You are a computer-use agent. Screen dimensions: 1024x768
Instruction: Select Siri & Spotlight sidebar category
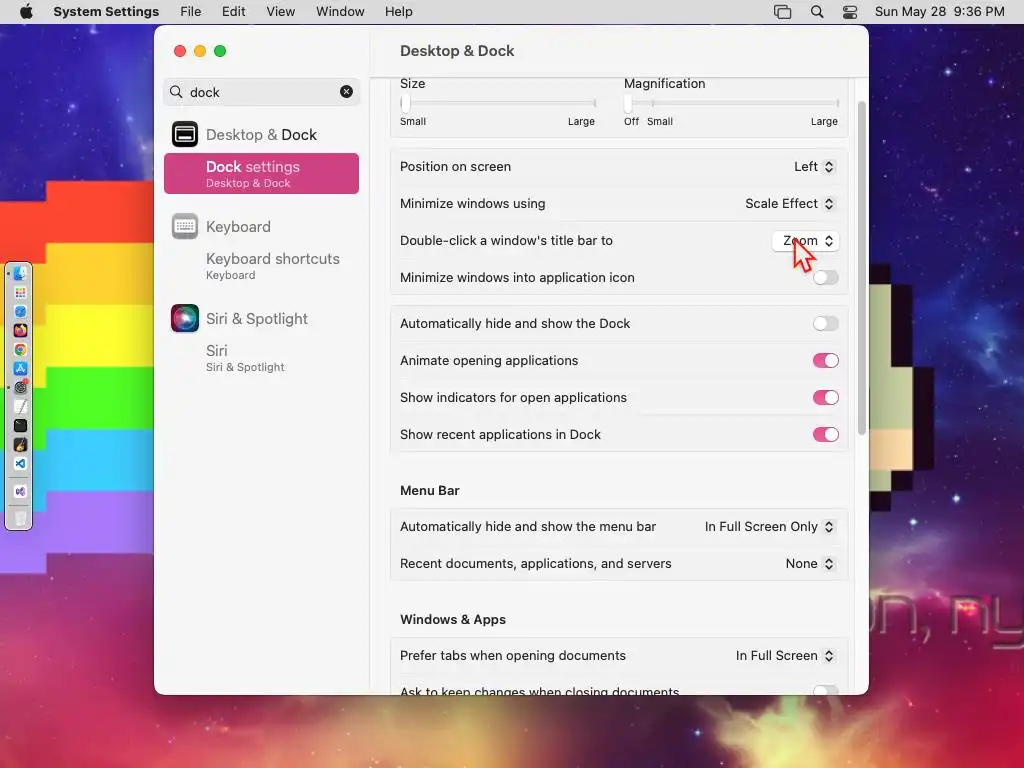pyautogui.click(x=261, y=319)
